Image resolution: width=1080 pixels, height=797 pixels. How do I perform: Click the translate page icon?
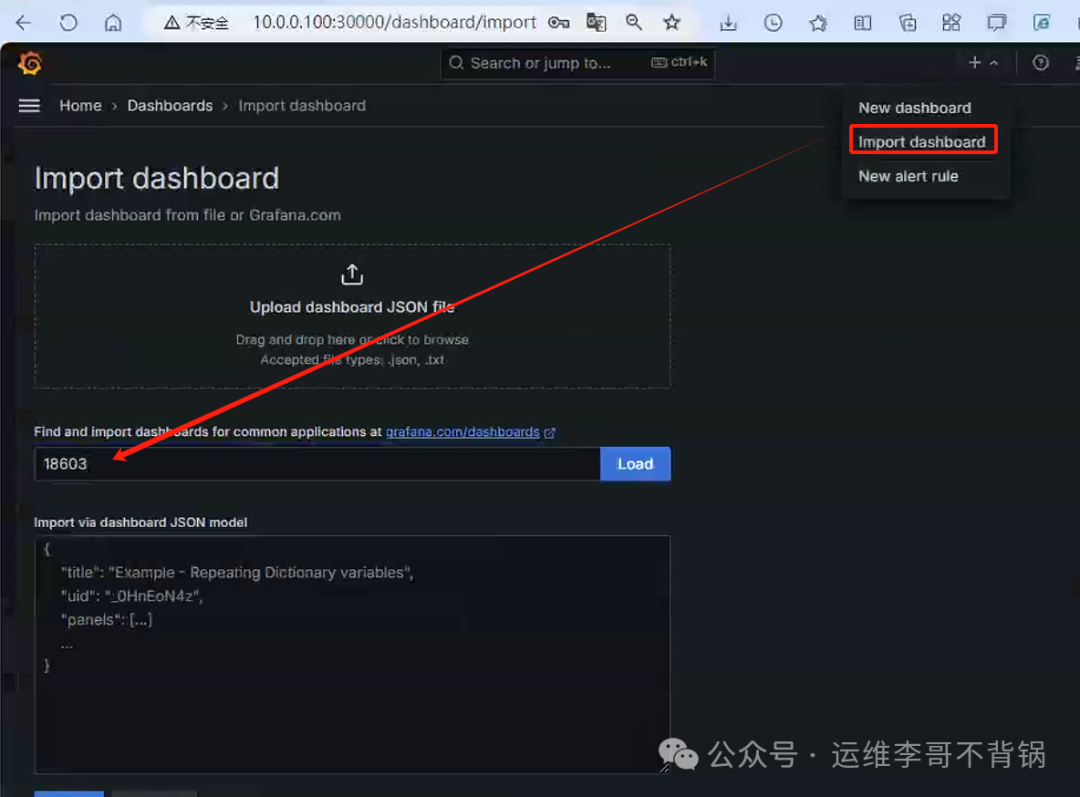click(x=596, y=23)
